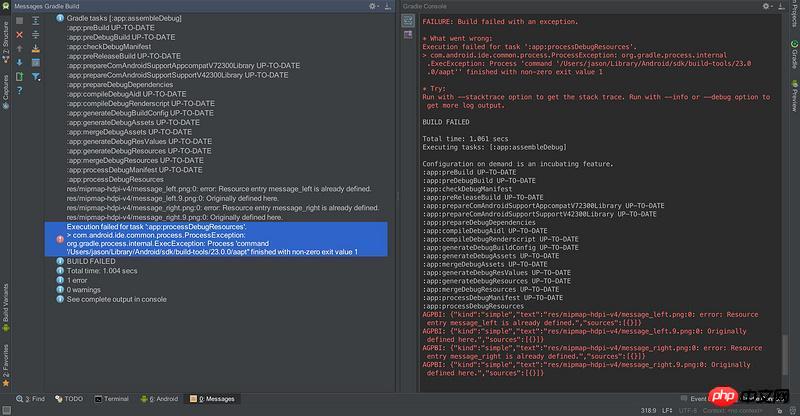Viewport: 800px width, 416px height.
Task: Click the Gradle Console vertical scrollbar thumb
Action: coord(785,355)
